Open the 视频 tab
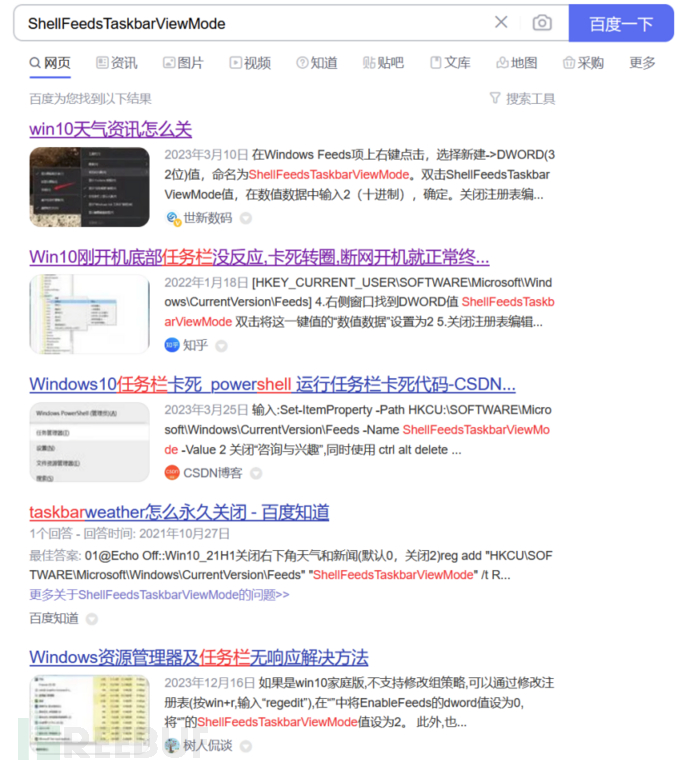Viewport: 690px width, 767px height. tap(250, 63)
